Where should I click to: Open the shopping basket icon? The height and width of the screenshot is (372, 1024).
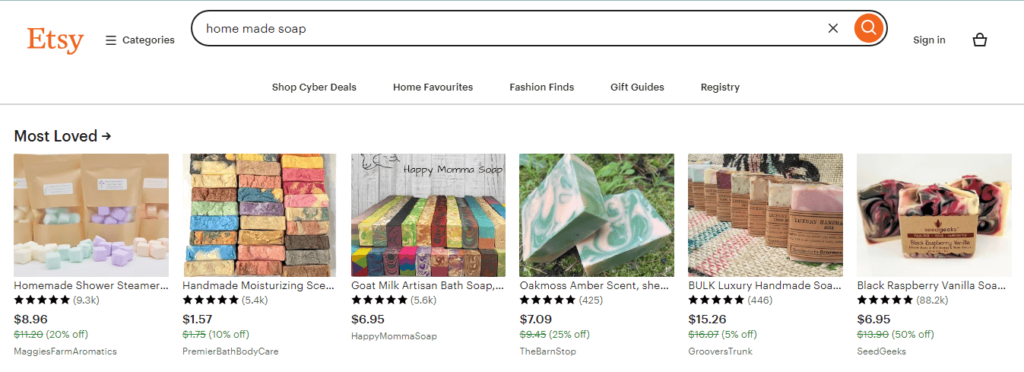pyautogui.click(x=979, y=40)
